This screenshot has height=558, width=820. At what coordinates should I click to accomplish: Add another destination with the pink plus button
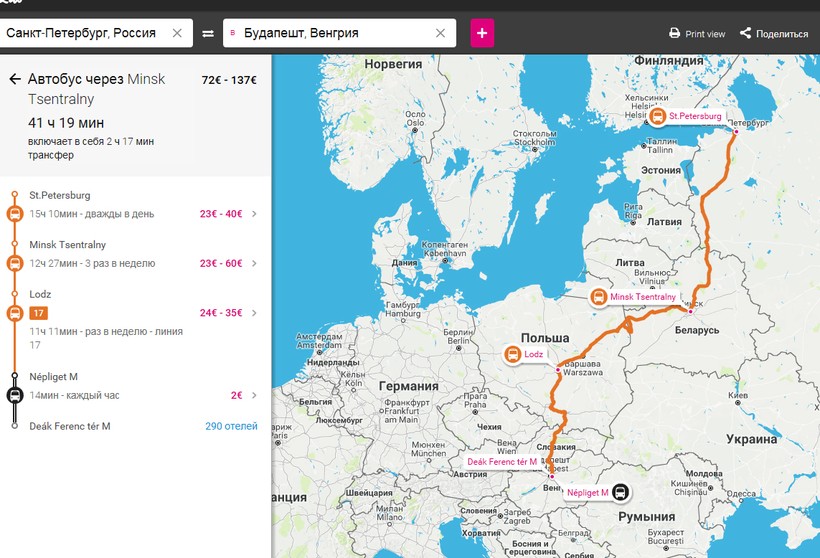click(482, 33)
